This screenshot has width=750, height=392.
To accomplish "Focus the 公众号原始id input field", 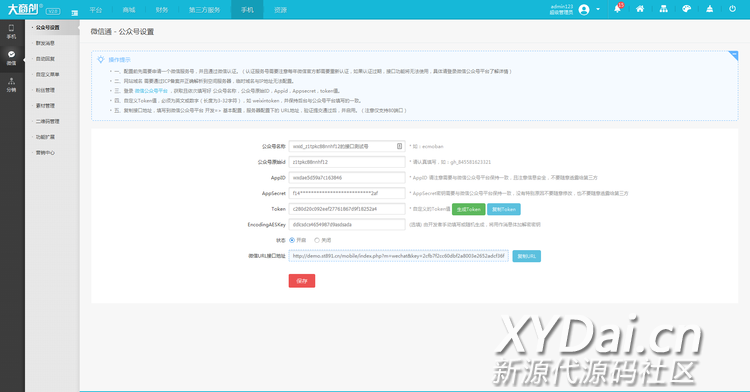I will (347, 162).
